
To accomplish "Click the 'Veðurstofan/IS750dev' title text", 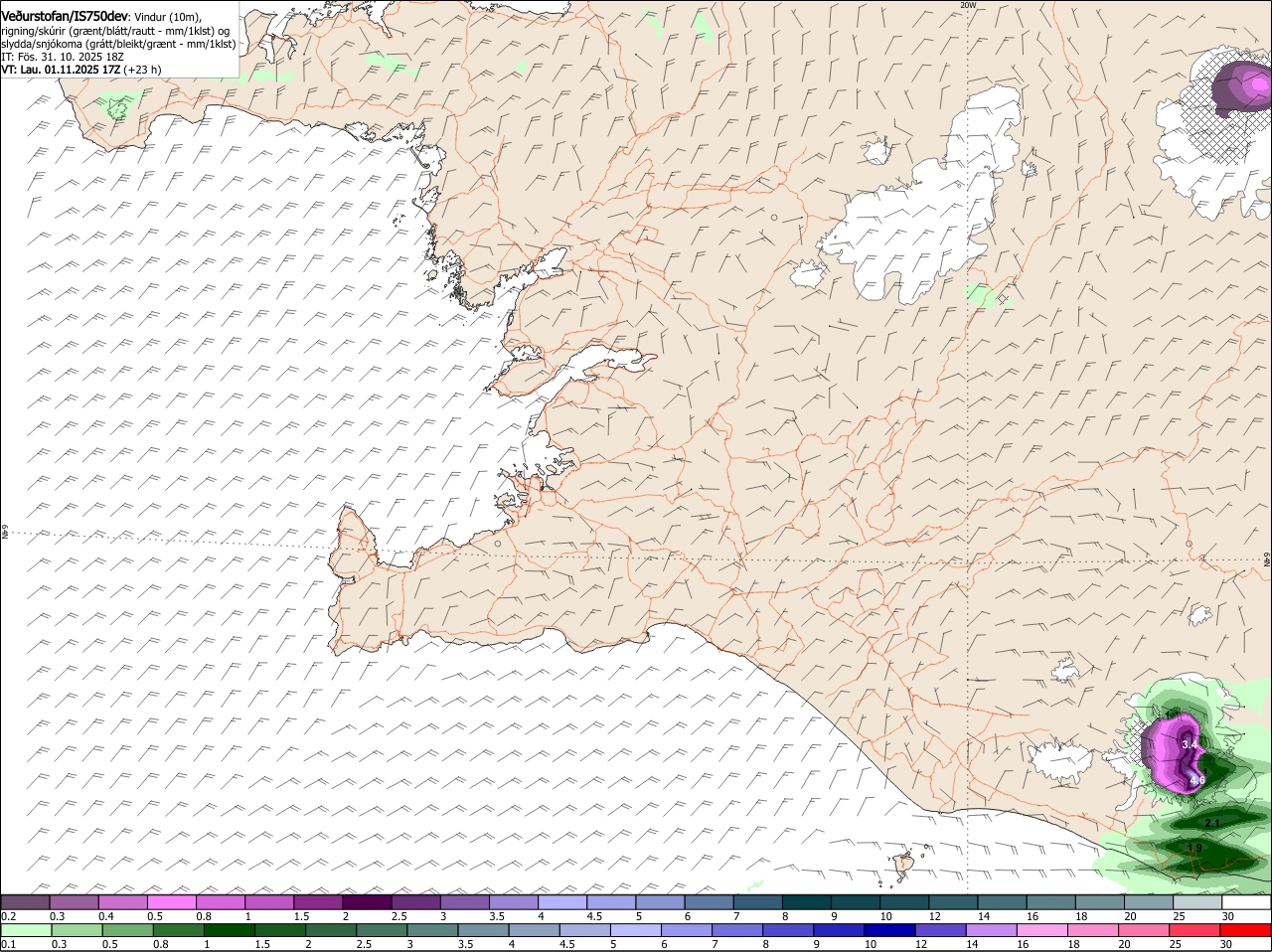I will (x=65, y=17).
